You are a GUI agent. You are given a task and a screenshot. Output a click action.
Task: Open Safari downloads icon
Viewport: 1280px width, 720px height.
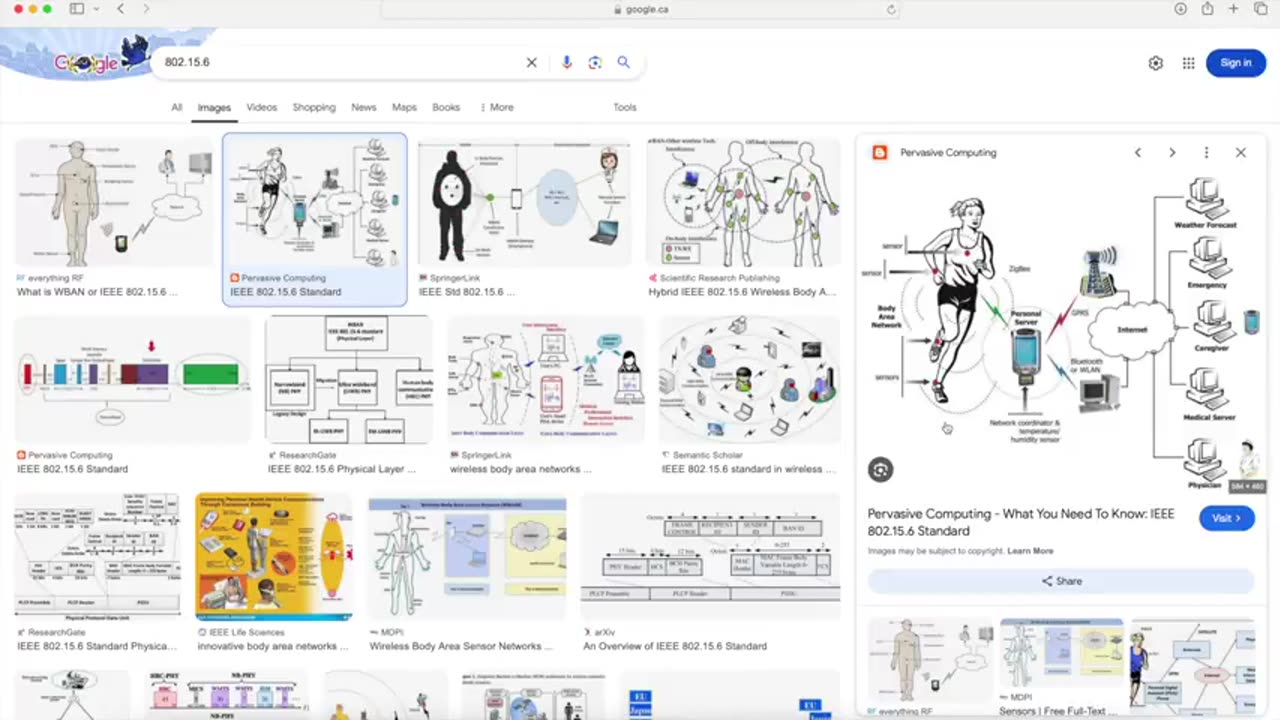click(1181, 9)
